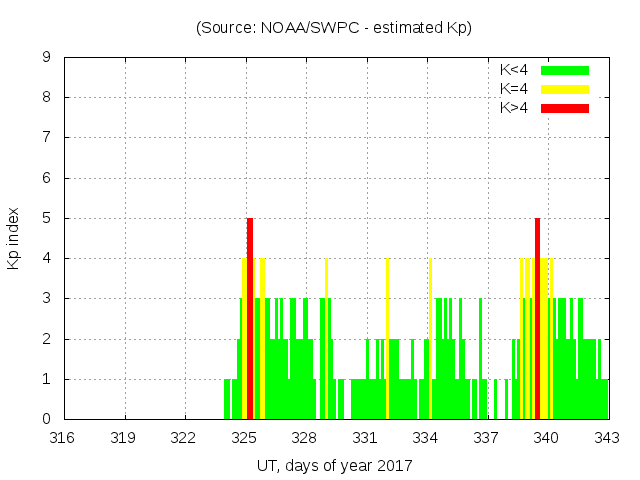The image size is (640, 480).
Task: Select the K<4 legend label text
Action: [x=515, y=70]
